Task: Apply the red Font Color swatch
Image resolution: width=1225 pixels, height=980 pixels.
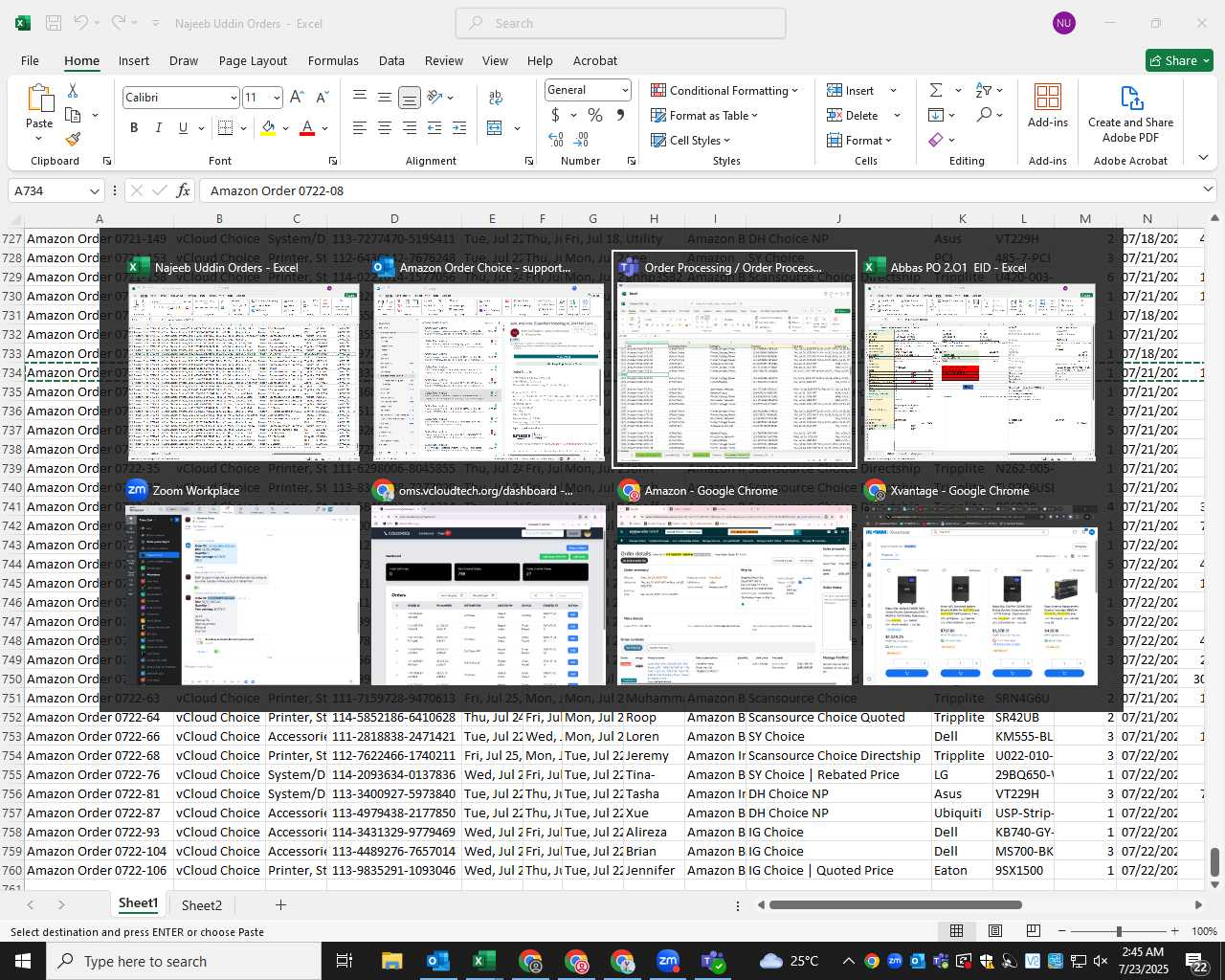Action: click(x=307, y=127)
